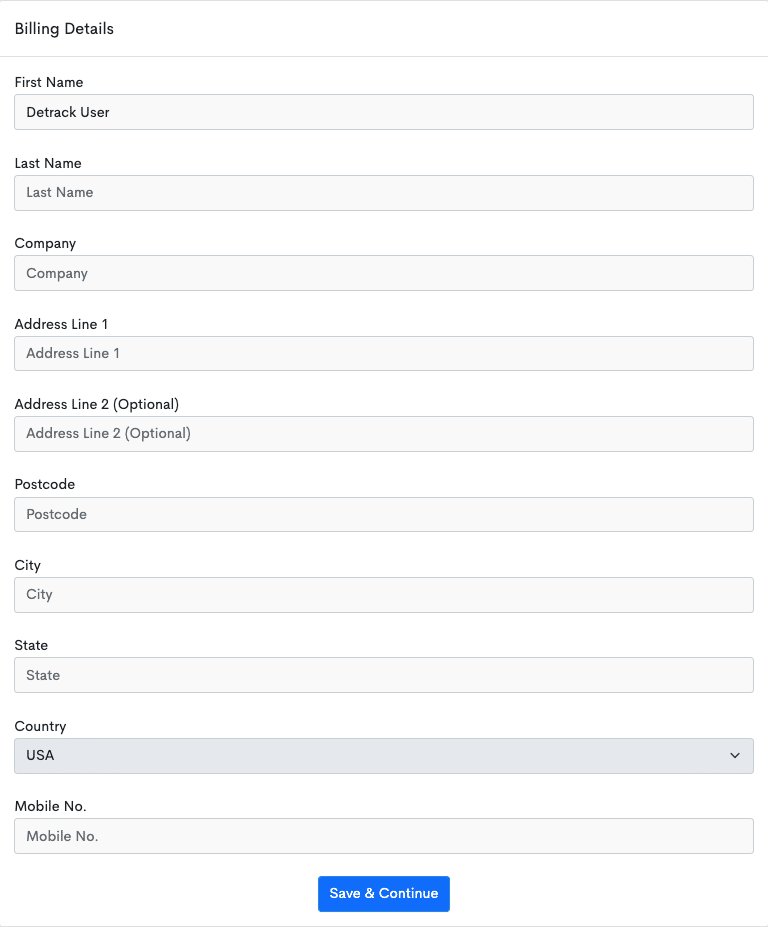Click the Postcode input box

coord(384,514)
